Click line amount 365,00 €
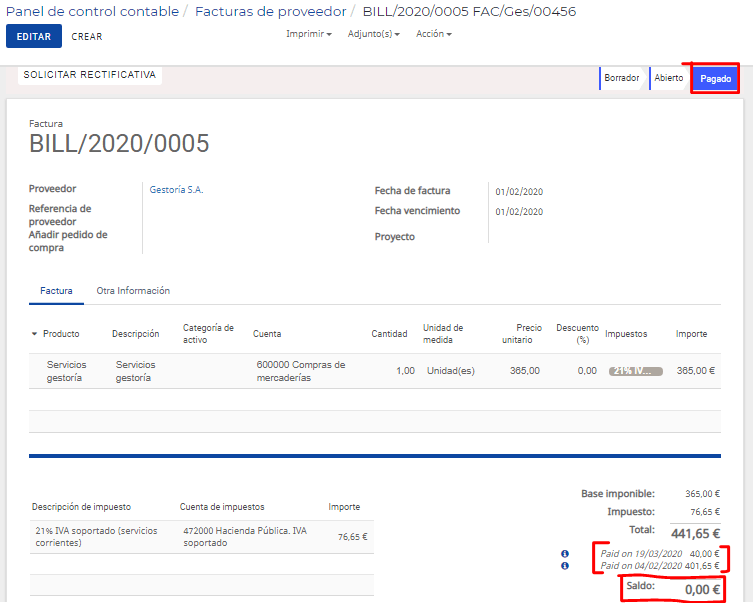Screen dimensions: 753x603 coord(695,371)
